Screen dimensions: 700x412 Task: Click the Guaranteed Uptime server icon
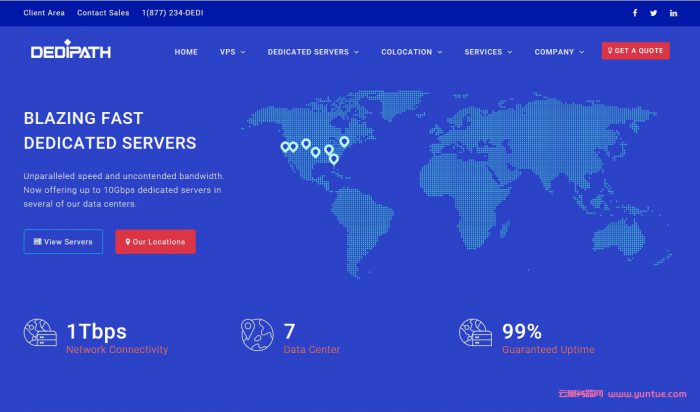pos(475,334)
